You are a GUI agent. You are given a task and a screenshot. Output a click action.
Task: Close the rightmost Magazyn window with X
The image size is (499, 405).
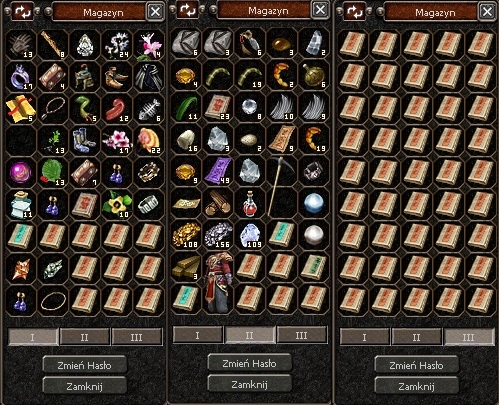[487, 12]
